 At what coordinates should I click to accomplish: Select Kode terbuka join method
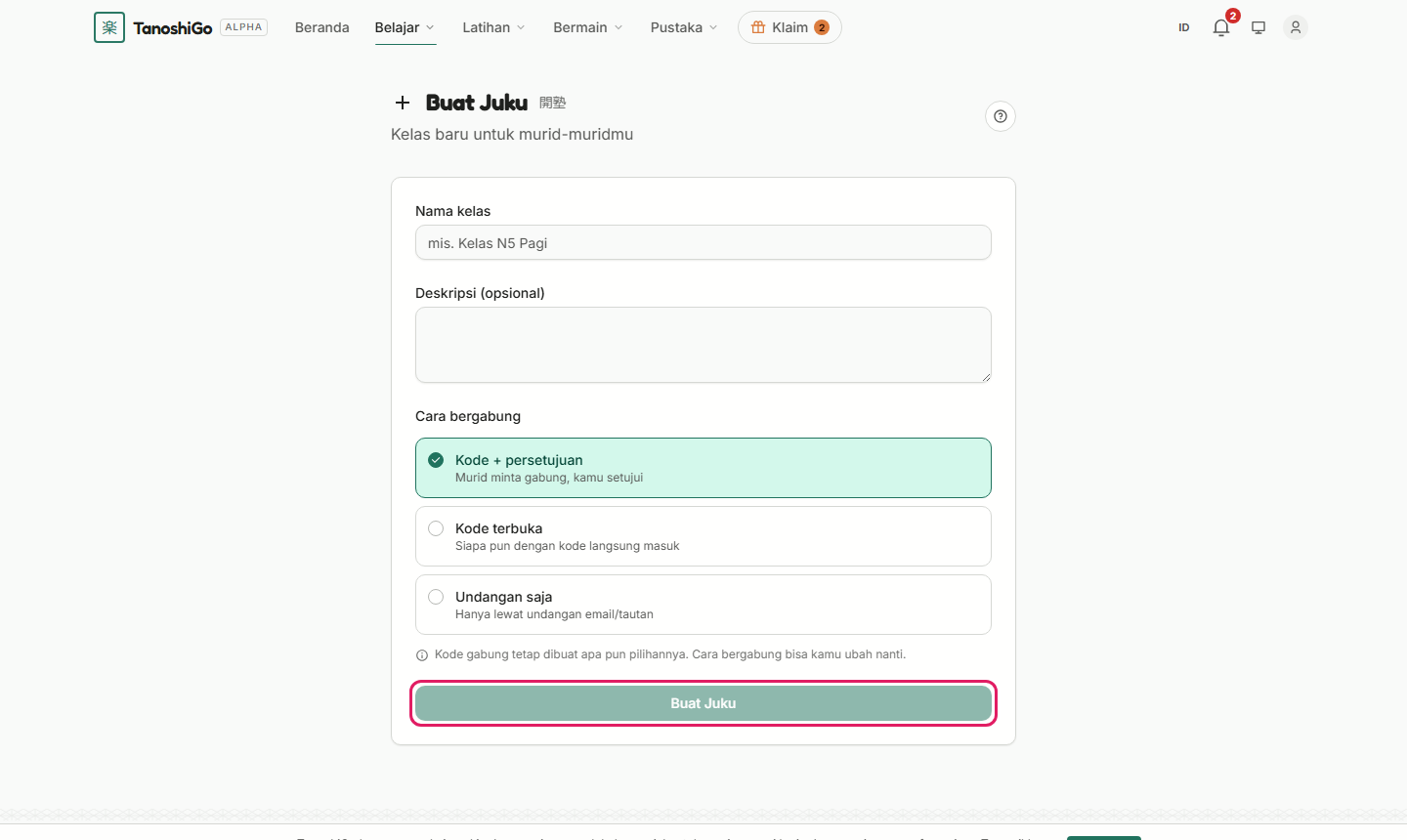pos(703,536)
